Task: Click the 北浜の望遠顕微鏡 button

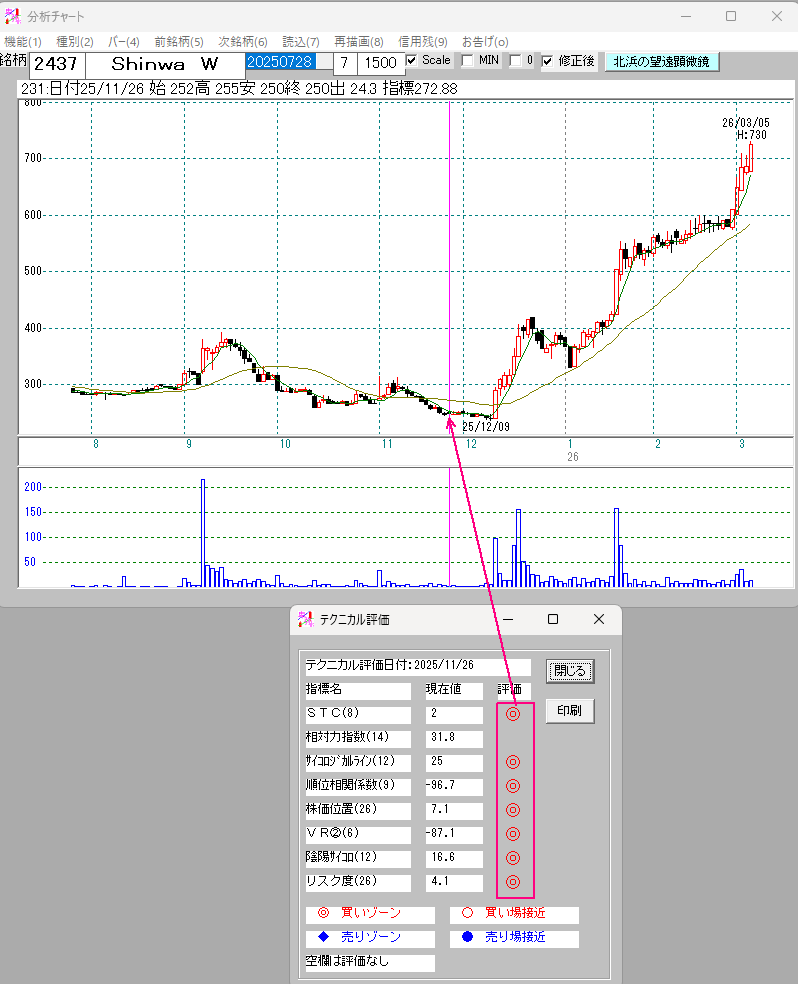Action: 661,62
